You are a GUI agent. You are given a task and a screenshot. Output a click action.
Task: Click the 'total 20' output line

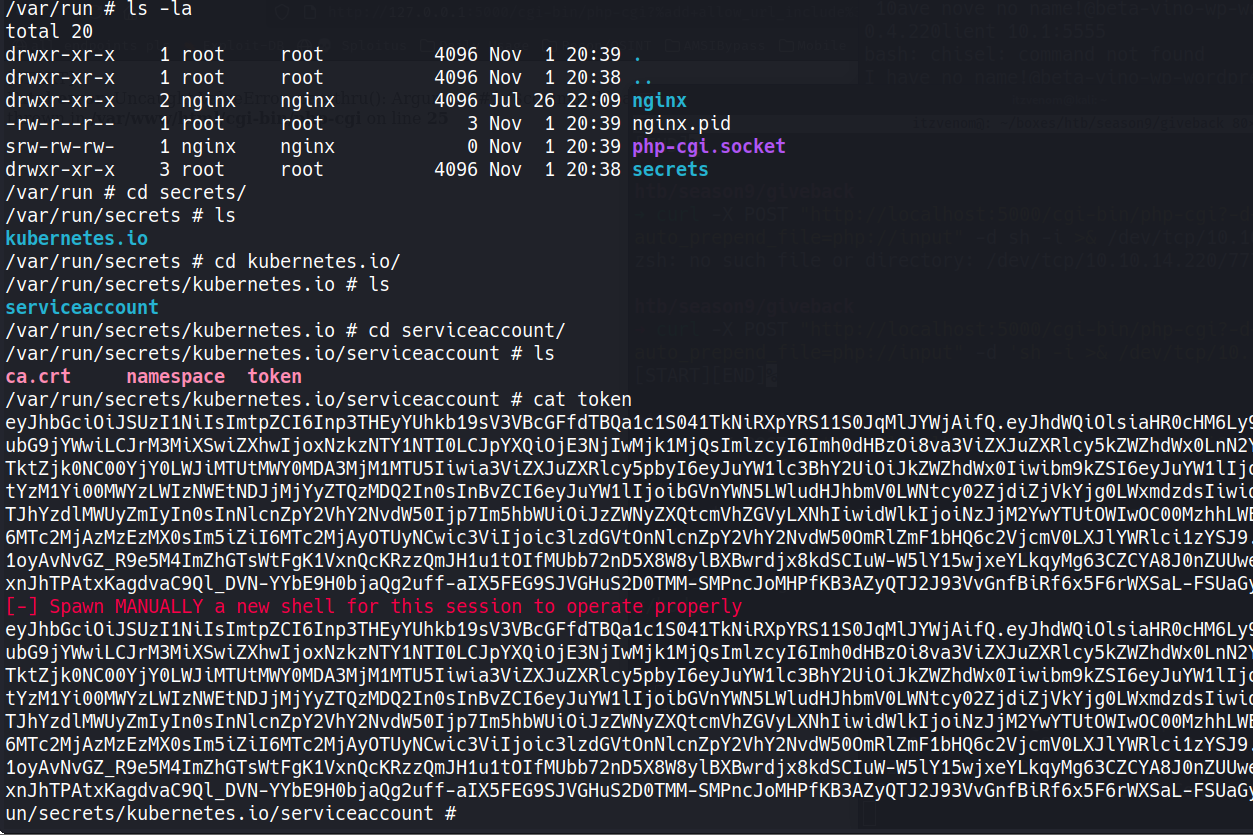coord(49,32)
